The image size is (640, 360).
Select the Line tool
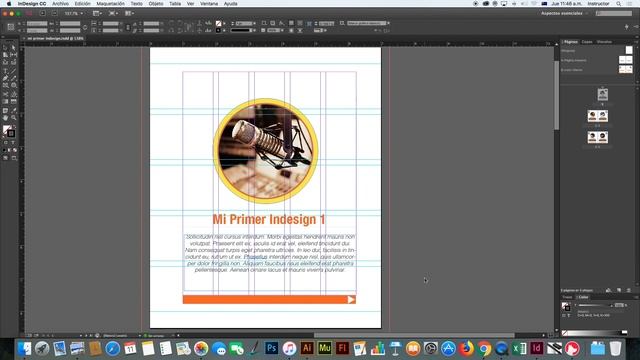[13, 71]
